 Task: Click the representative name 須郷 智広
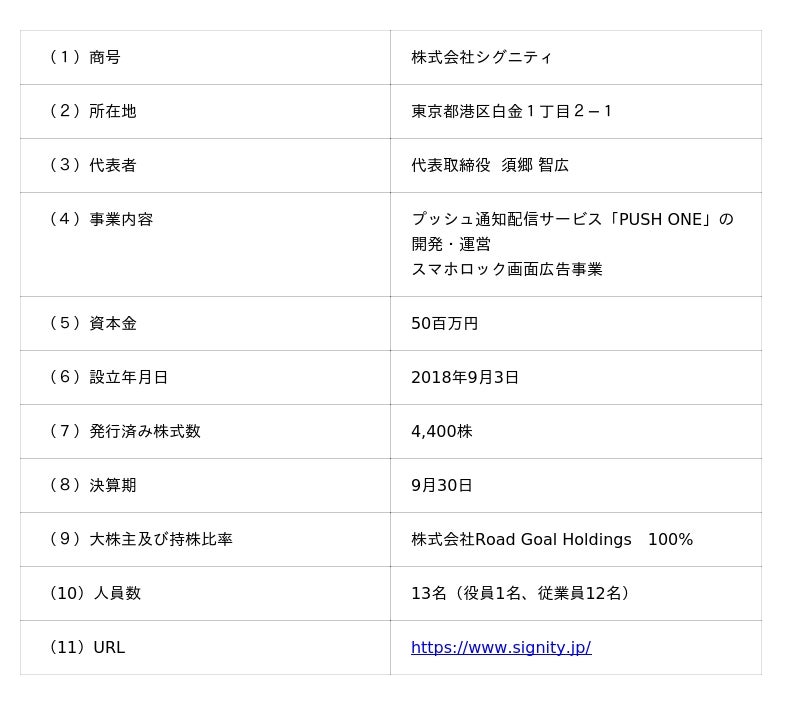535,166
